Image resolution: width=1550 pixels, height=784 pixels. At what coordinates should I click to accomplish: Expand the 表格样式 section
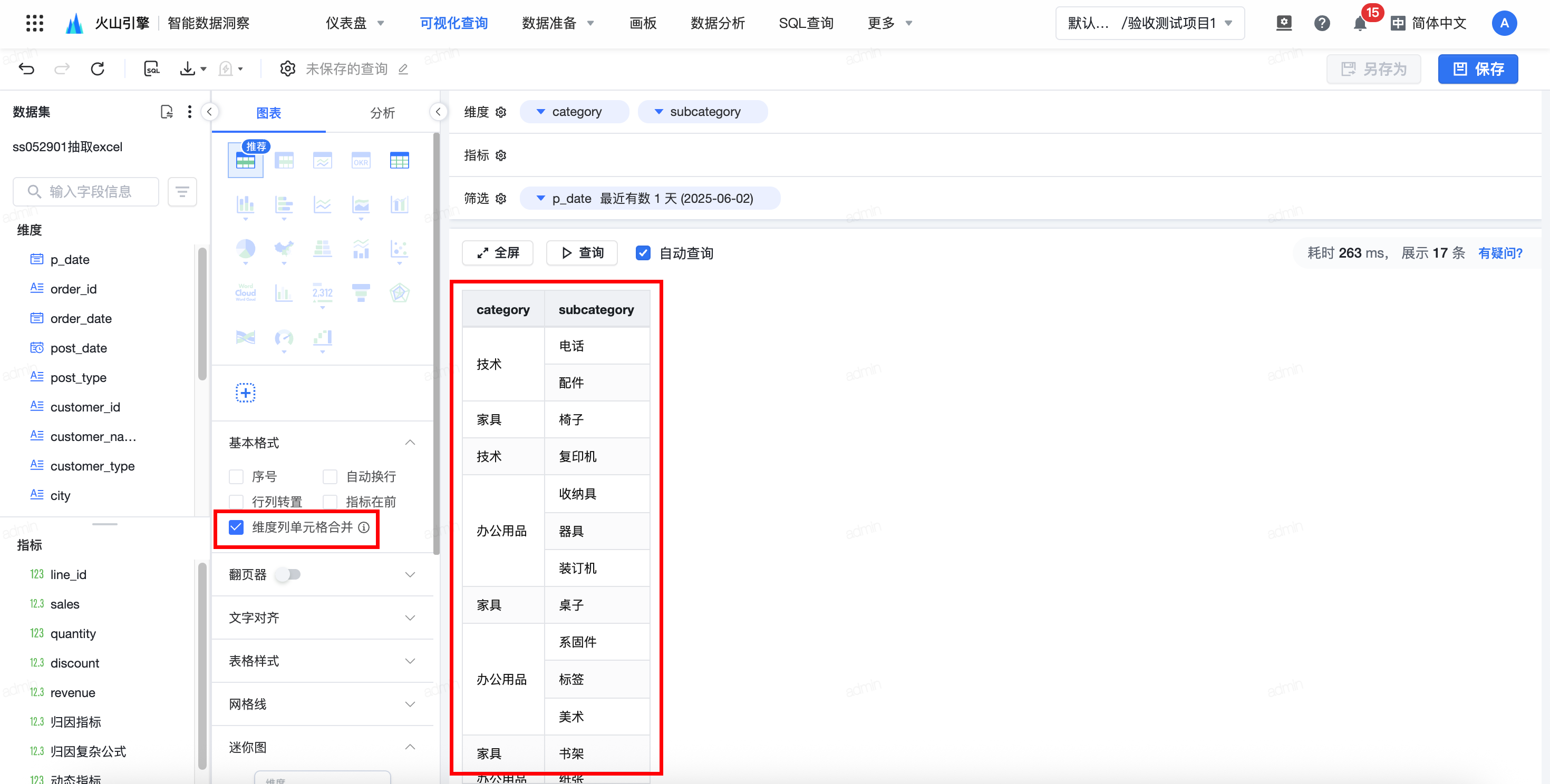tap(410, 661)
